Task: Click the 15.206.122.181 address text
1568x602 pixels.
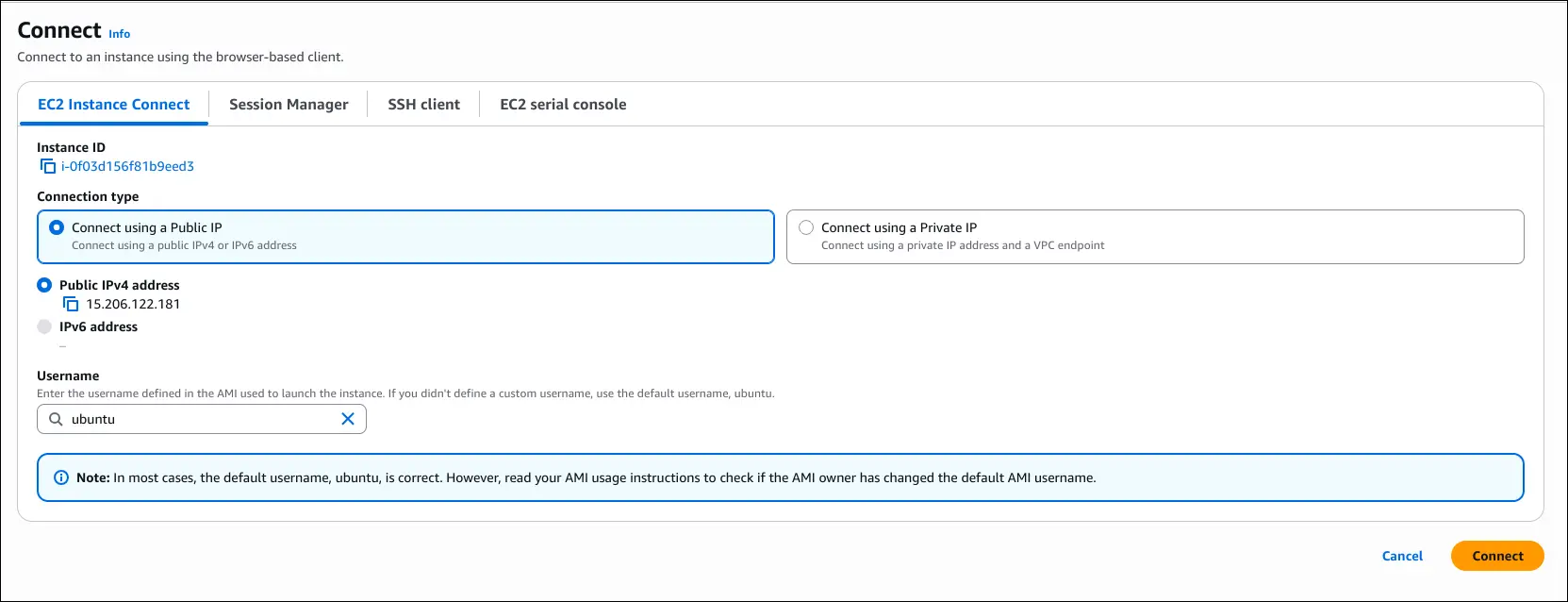Action: click(x=133, y=304)
